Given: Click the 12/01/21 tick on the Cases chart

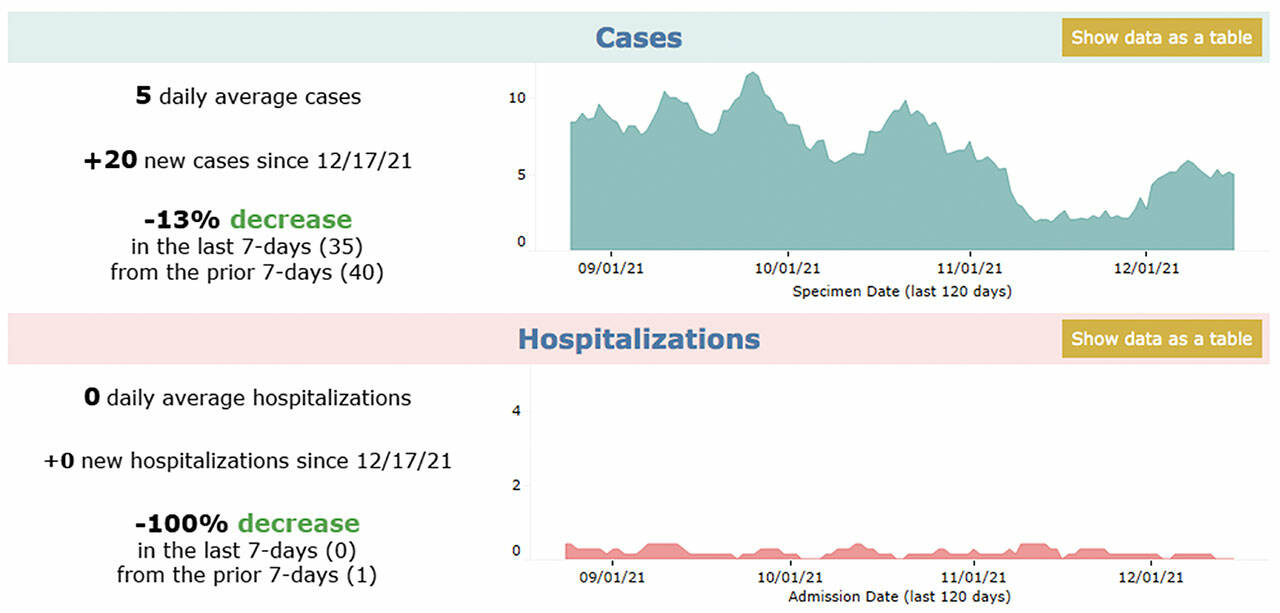Looking at the screenshot, I should tap(1146, 268).
